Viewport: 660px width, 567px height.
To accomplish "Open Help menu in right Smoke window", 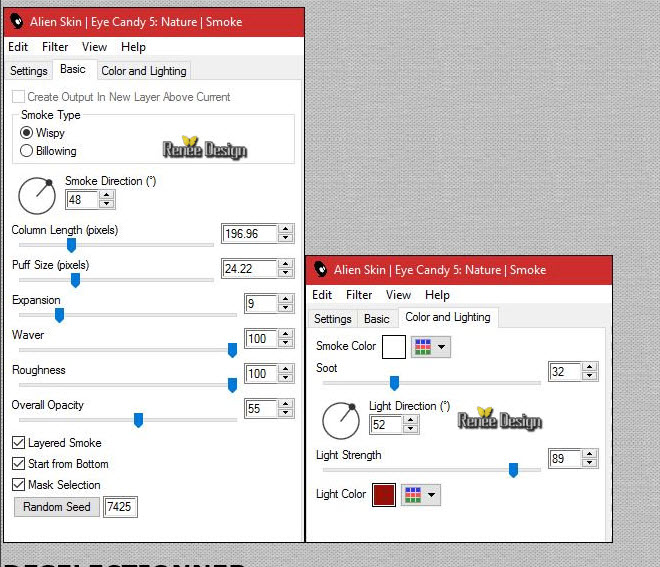I will coord(437,295).
